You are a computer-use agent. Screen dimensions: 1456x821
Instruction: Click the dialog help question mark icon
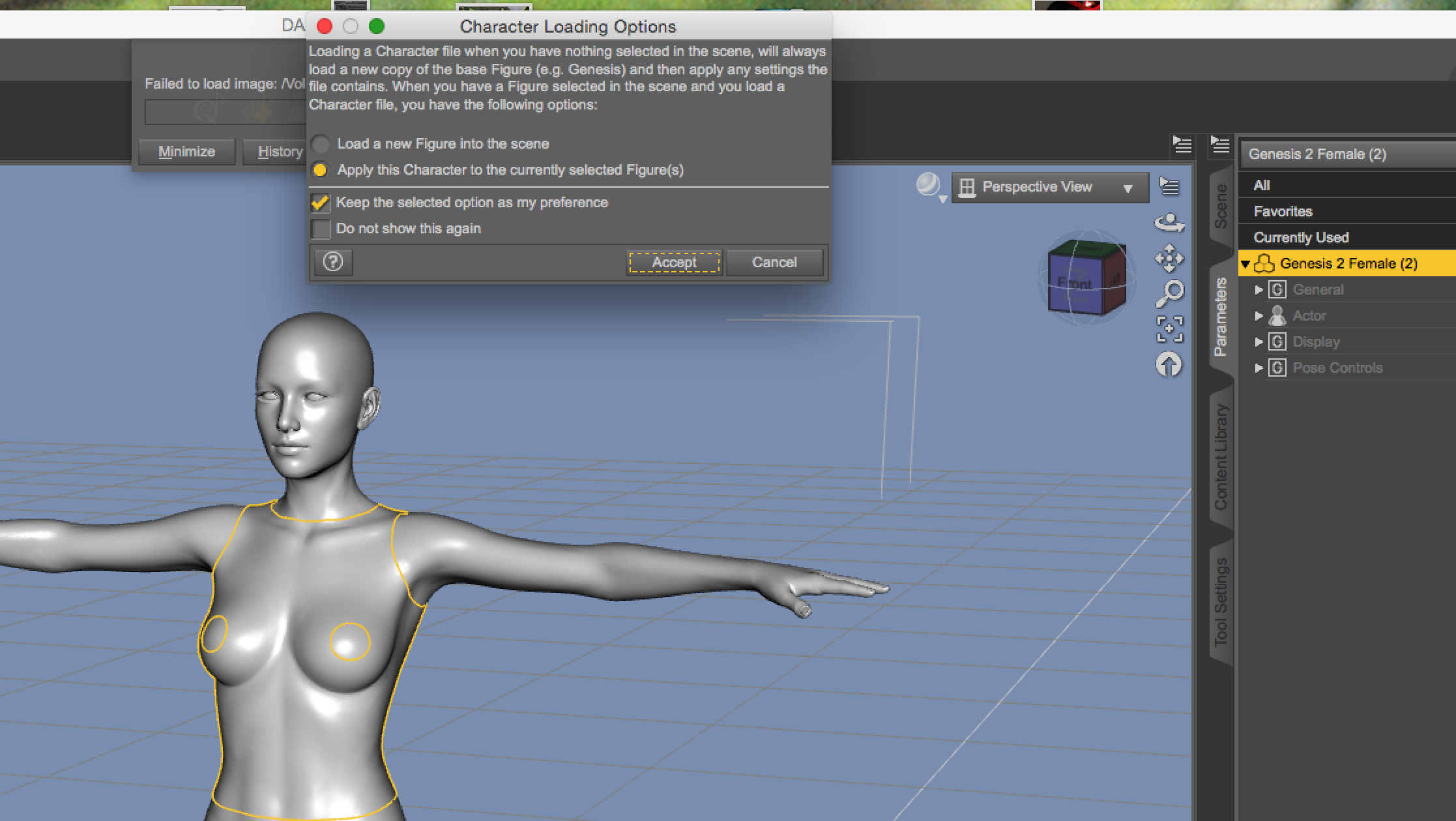[x=333, y=262]
